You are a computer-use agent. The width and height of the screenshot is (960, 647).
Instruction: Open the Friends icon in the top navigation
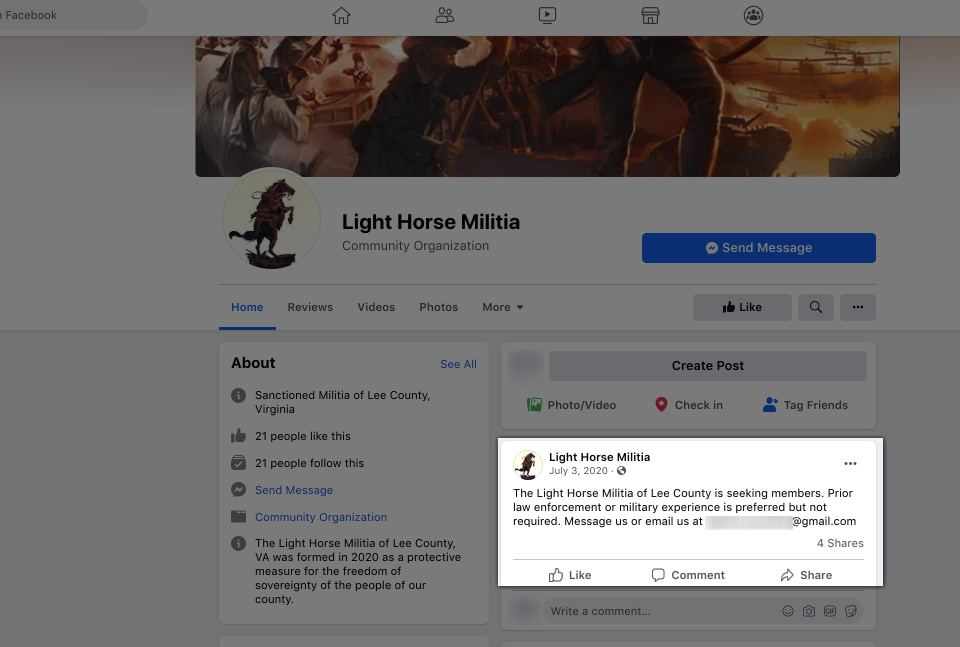(444, 15)
